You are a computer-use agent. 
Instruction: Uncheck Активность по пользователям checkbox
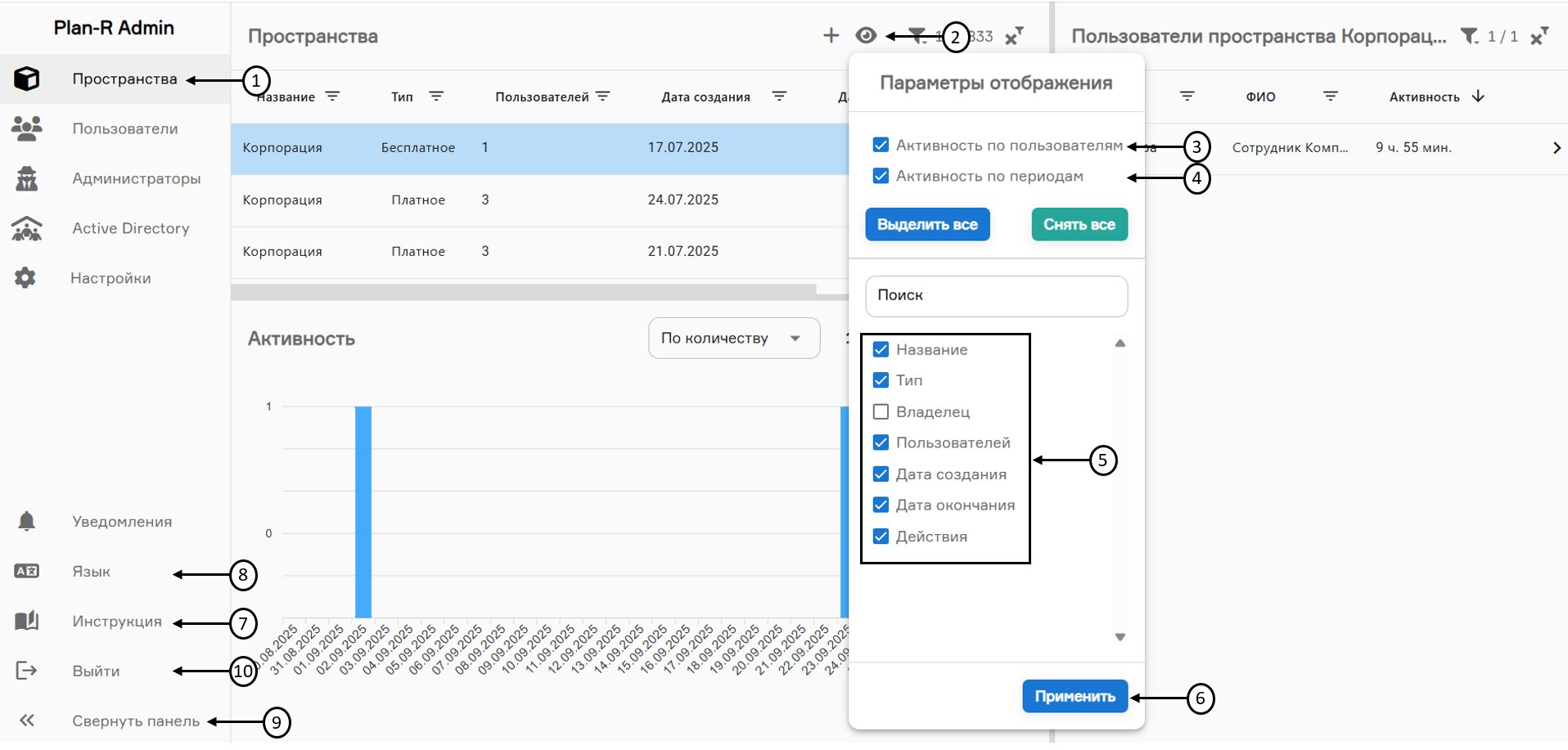point(881,145)
